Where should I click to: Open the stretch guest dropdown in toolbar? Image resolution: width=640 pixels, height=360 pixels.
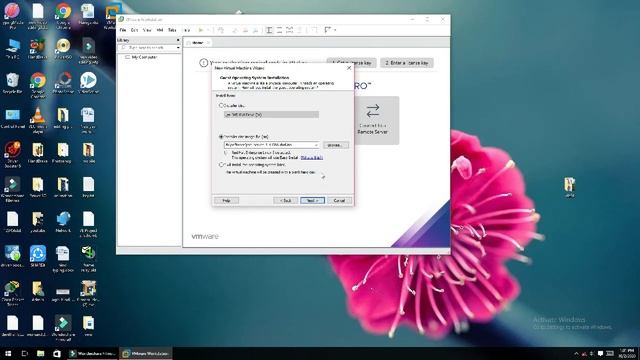[335, 30]
